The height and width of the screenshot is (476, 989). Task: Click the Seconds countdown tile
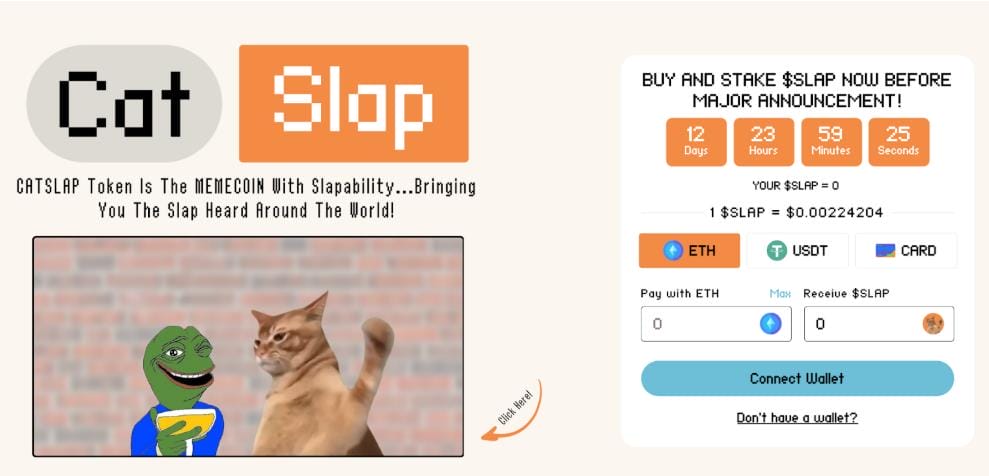[899, 142]
